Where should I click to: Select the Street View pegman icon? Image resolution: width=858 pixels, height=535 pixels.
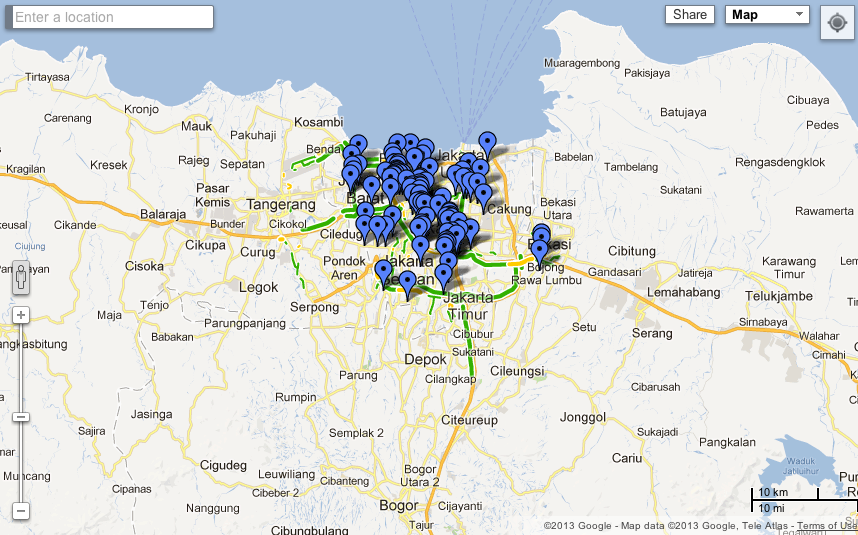coord(21,277)
